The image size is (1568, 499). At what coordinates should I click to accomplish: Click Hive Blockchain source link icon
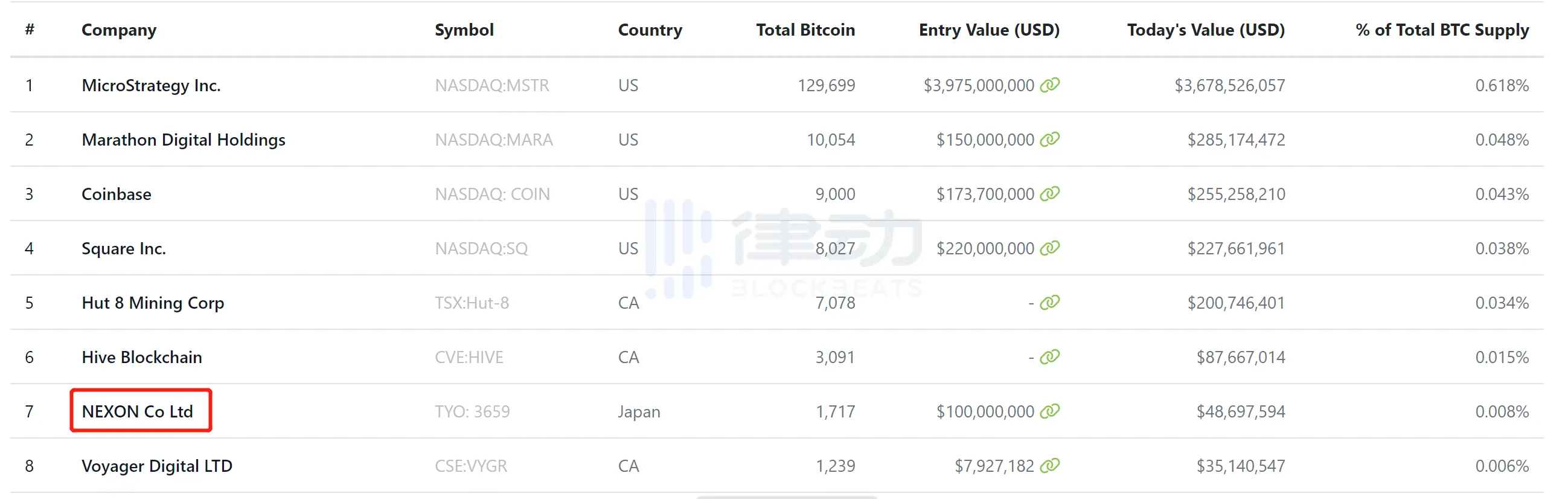[x=1049, y=356]
